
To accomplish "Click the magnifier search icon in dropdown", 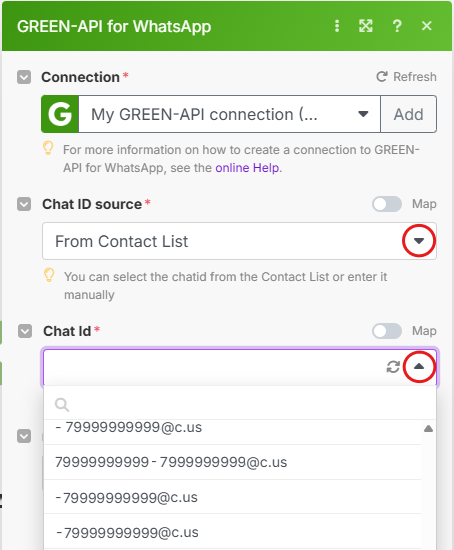I will (62, 404).
